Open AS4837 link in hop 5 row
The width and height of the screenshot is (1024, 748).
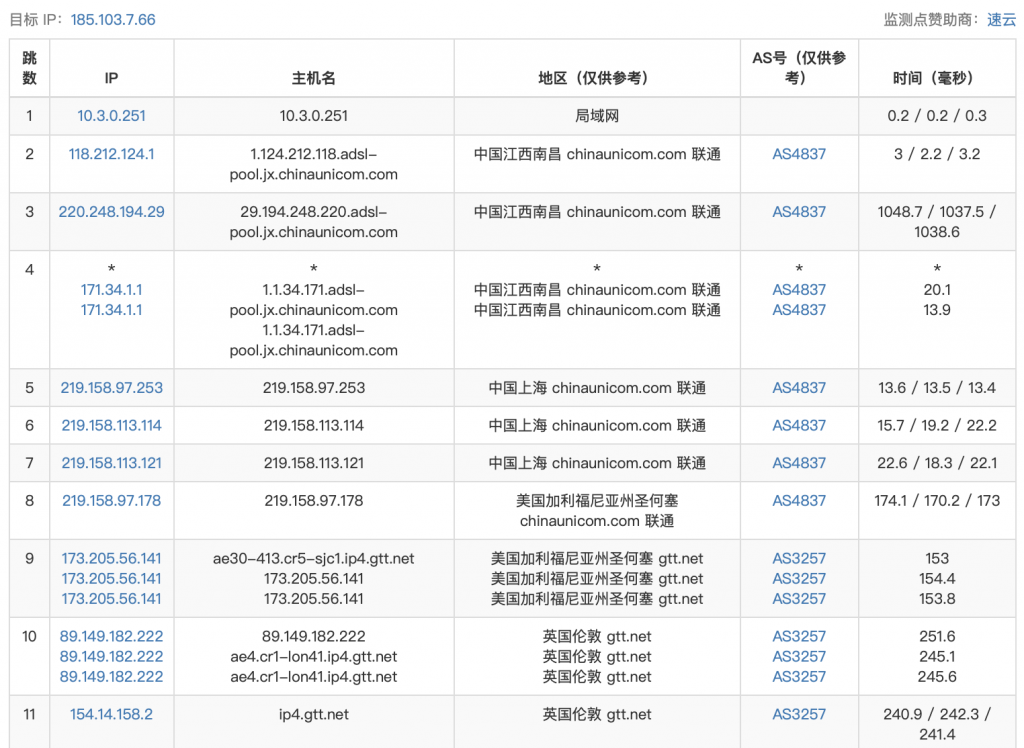tap(799, 387)
